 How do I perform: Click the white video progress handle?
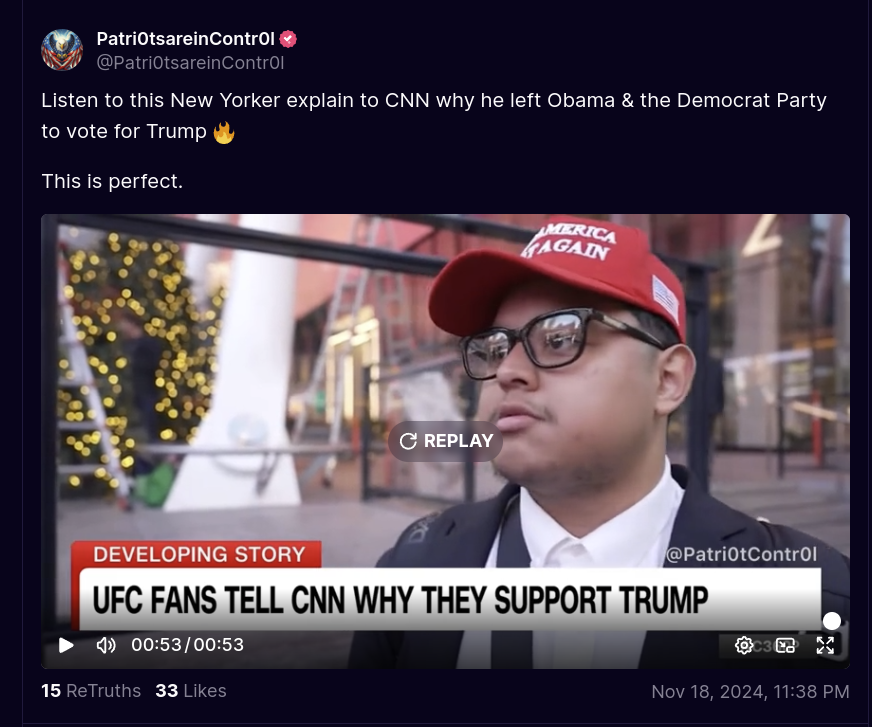click(831, 621)
